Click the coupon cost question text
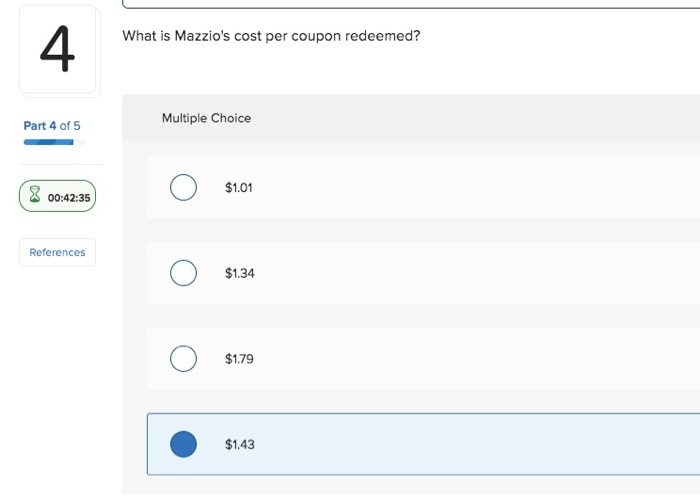The image size is (700, 500). (271, 36)
